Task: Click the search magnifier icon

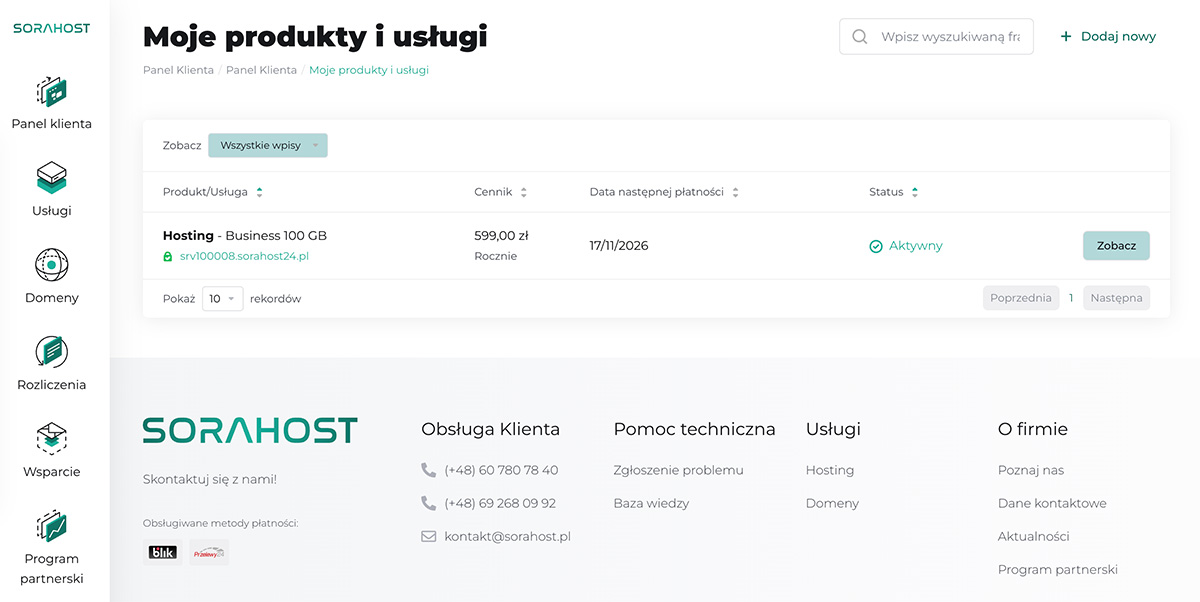Action: pyautogui.click(x=859, y=37)
